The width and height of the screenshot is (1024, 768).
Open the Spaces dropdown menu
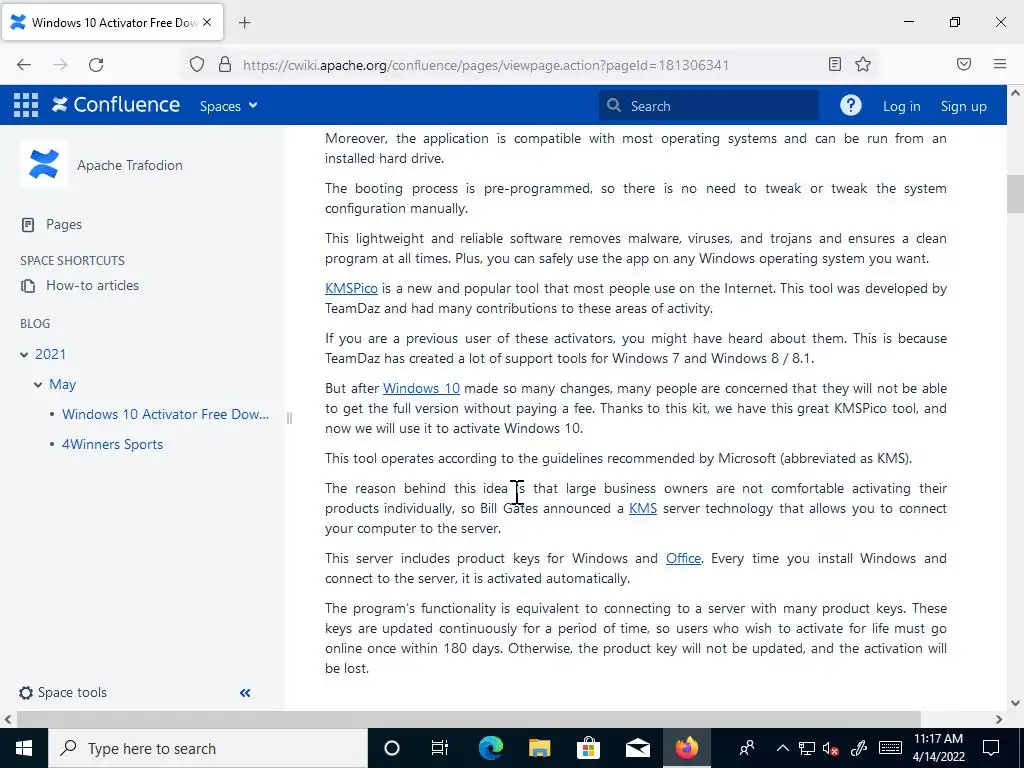[228, 106]
